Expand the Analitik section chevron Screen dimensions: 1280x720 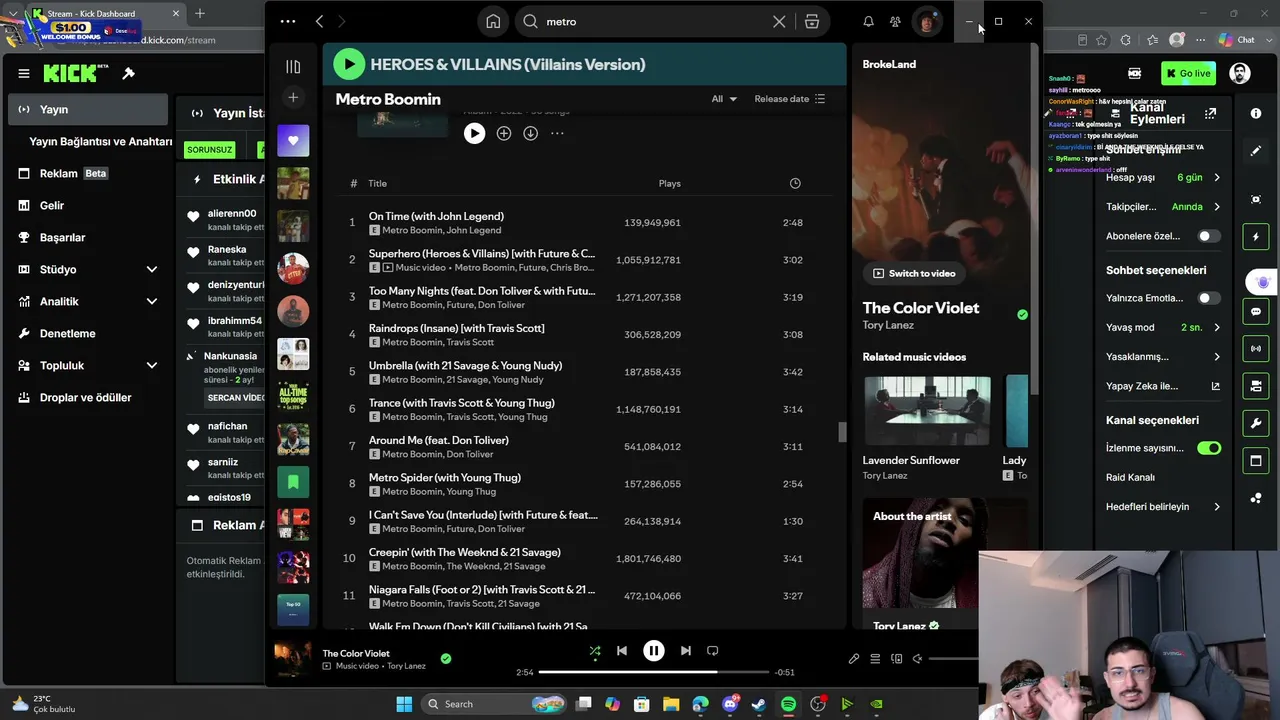(152, 301)
